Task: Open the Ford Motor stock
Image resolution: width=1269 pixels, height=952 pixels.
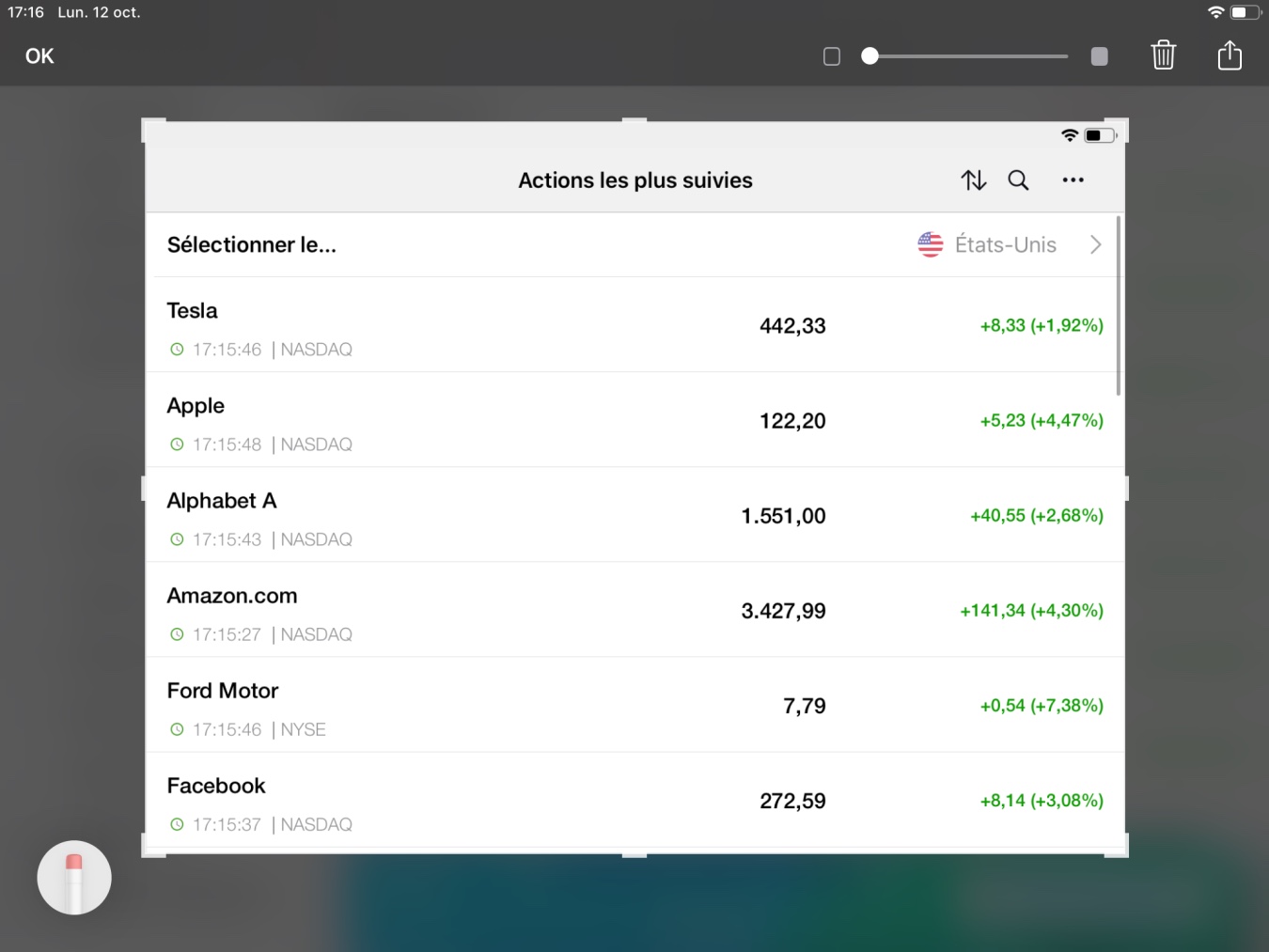Action: point(635,705)
